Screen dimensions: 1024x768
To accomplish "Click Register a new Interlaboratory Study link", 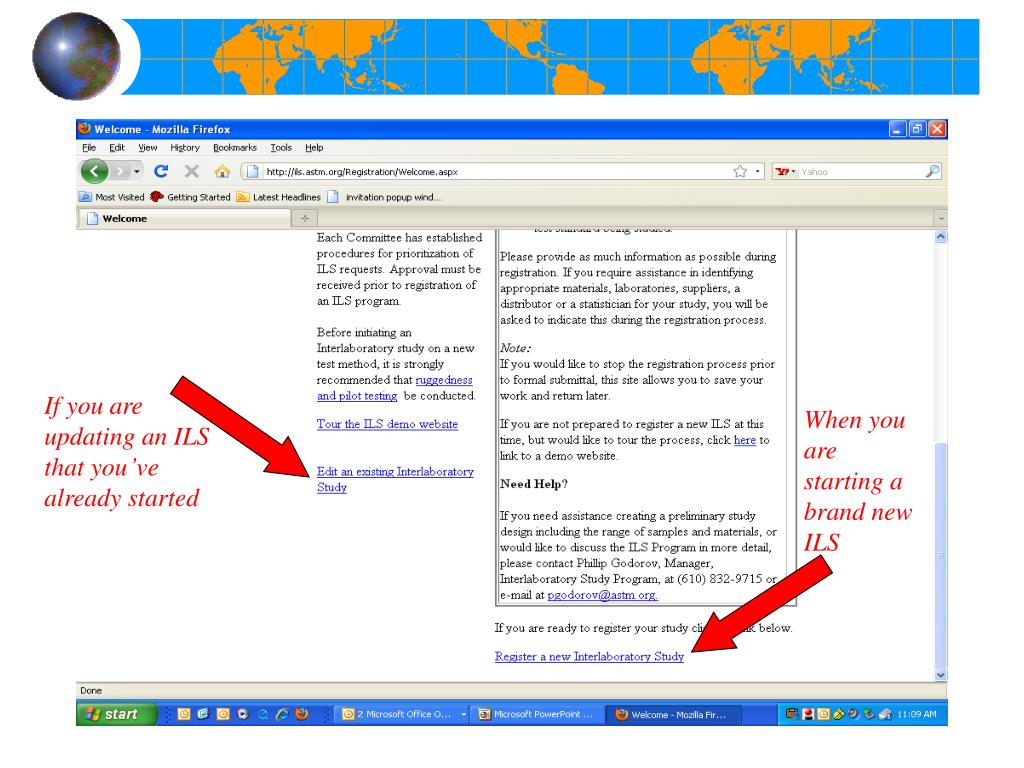I will click(589, 657).
